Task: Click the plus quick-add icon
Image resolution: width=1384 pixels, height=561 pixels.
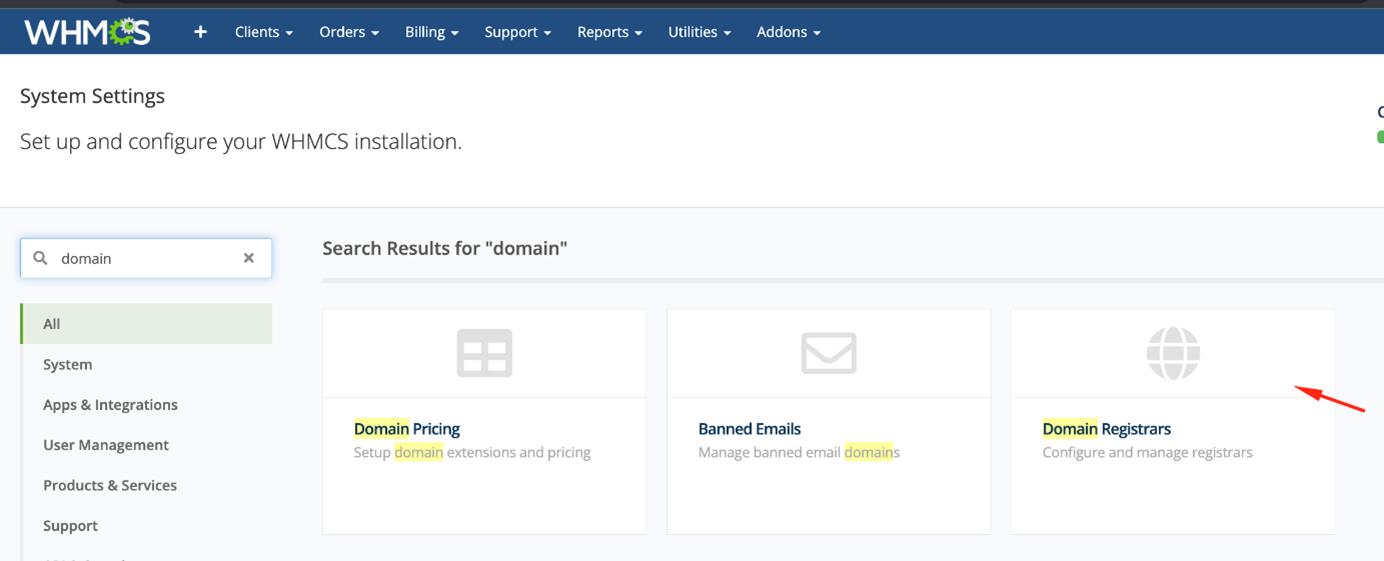Action: 200,32
